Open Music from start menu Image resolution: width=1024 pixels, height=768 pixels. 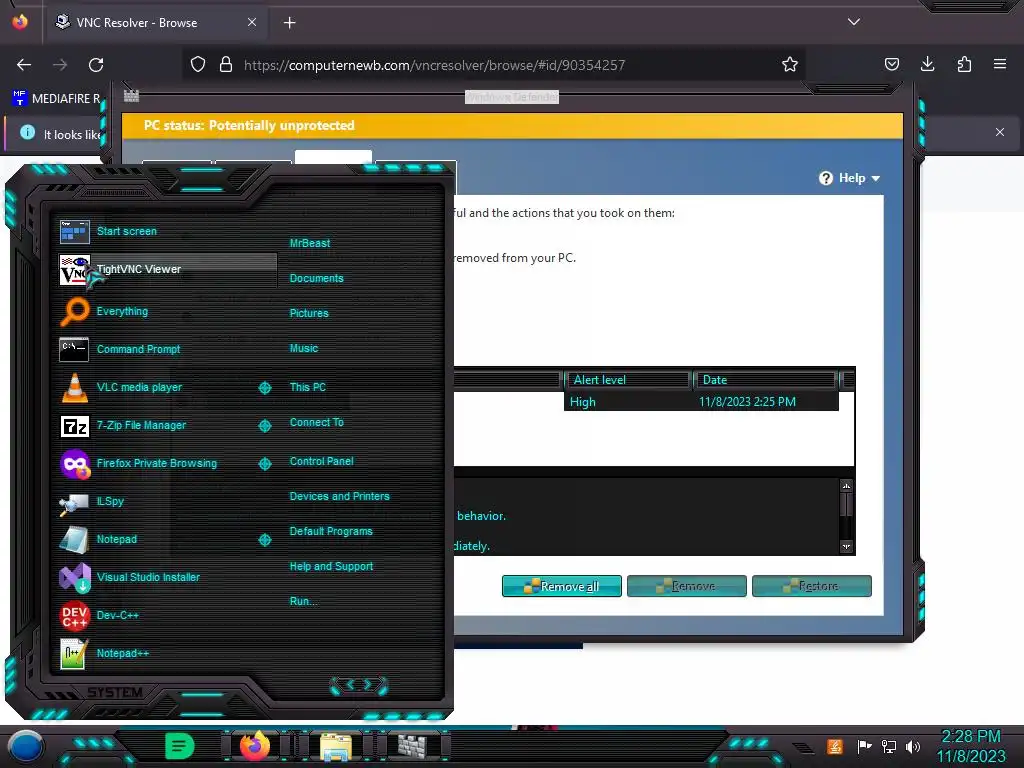(x=304, y=349)
